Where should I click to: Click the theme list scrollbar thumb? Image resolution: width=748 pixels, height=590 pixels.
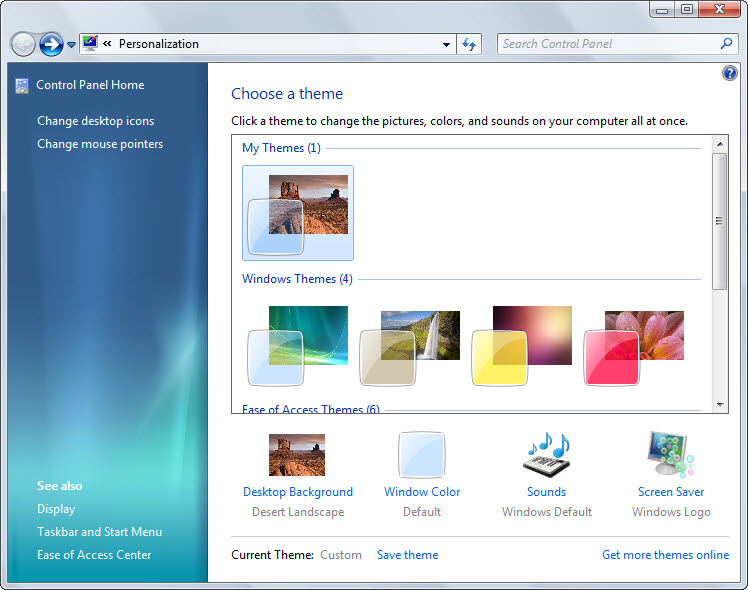[x=720, y=221]
